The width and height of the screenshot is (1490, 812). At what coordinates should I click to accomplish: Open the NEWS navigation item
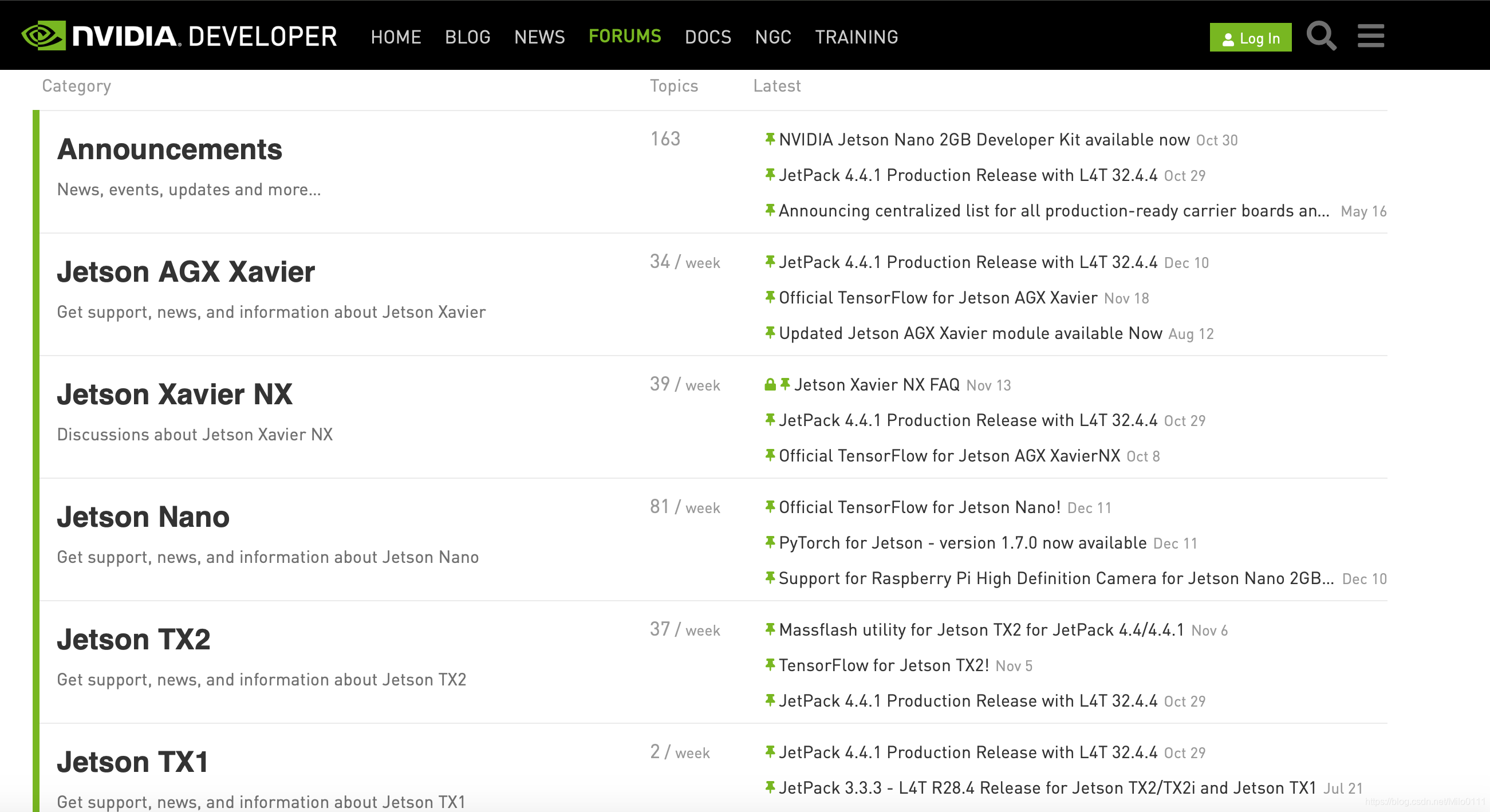tap(539, 37)
